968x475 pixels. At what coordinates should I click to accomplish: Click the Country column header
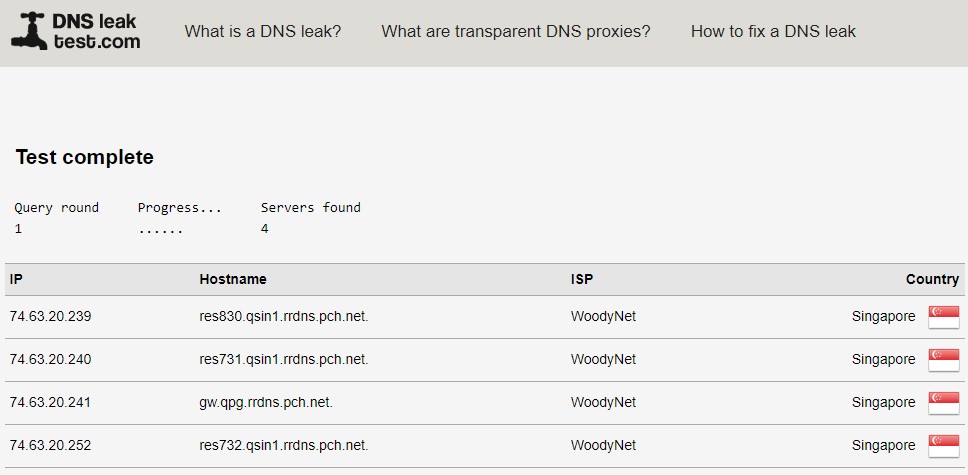coord(931,279)
